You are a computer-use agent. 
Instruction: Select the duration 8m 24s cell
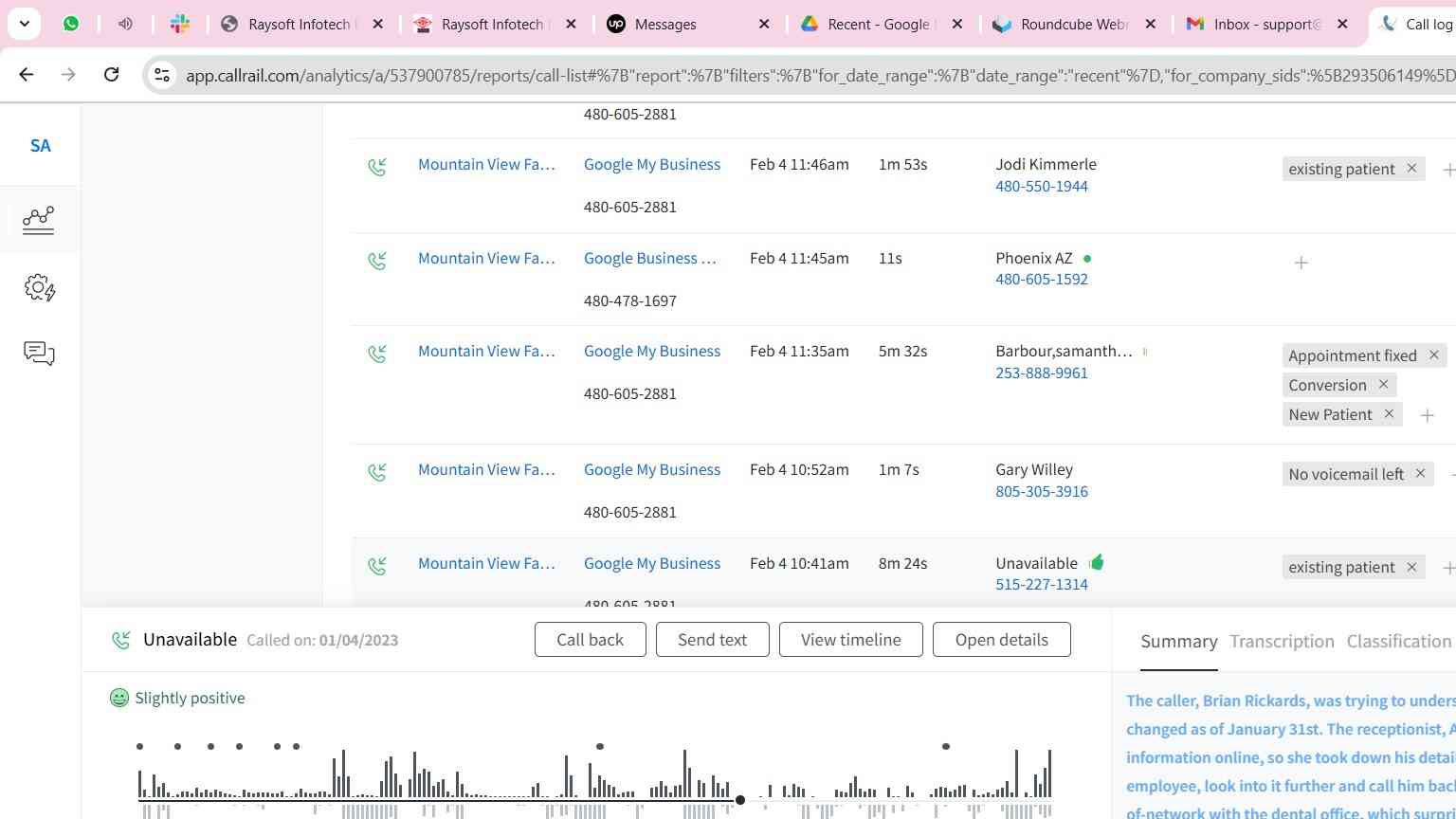902,563
